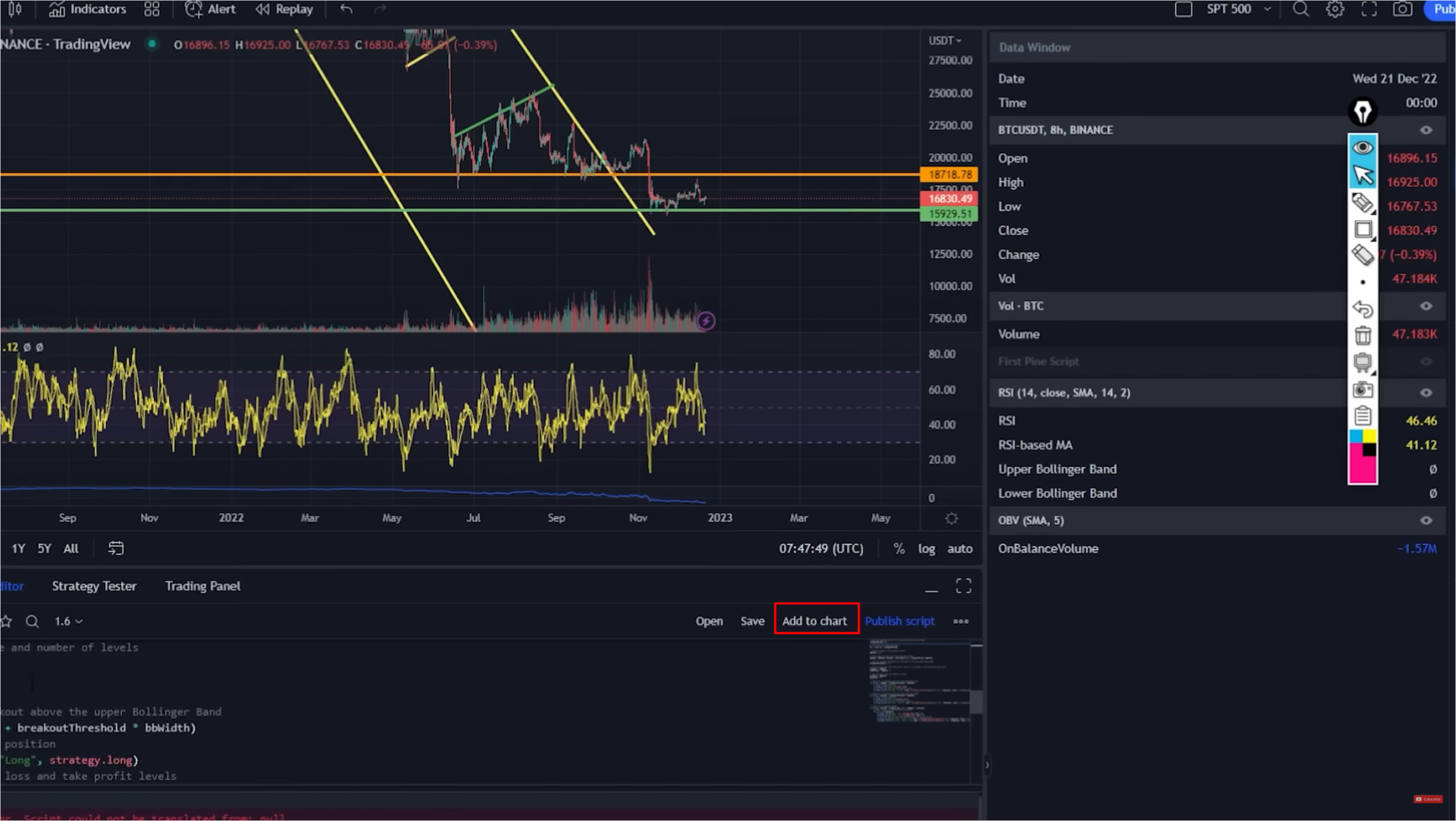Open the candlestick chart type selector
The image size is (1456, 821).
pos(14,10)
